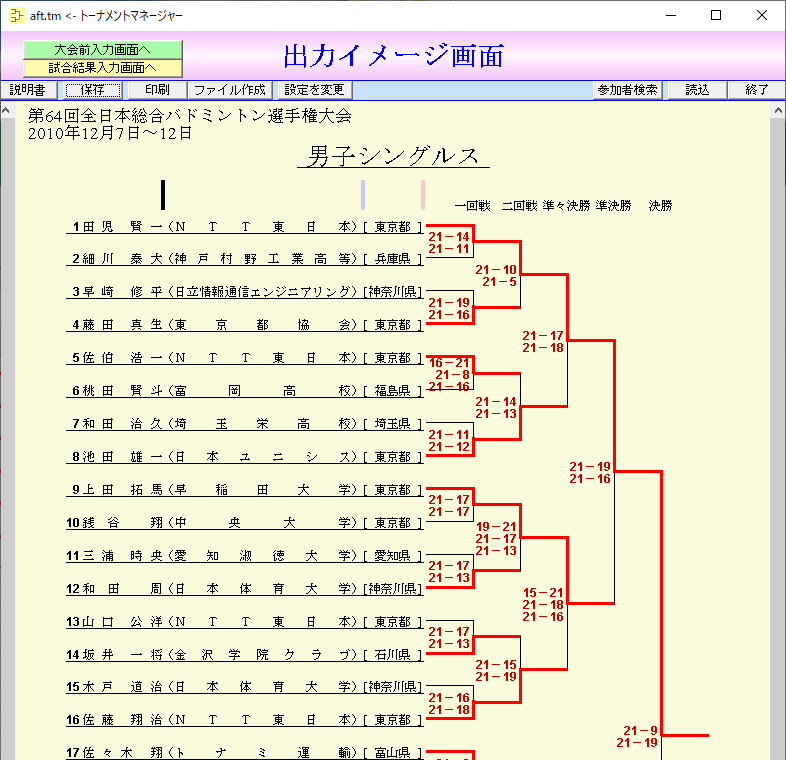Click score 21-11 21-12 of match 7-8
The width and height of the screenshot is (786, 760).
(x=449, y=441)
